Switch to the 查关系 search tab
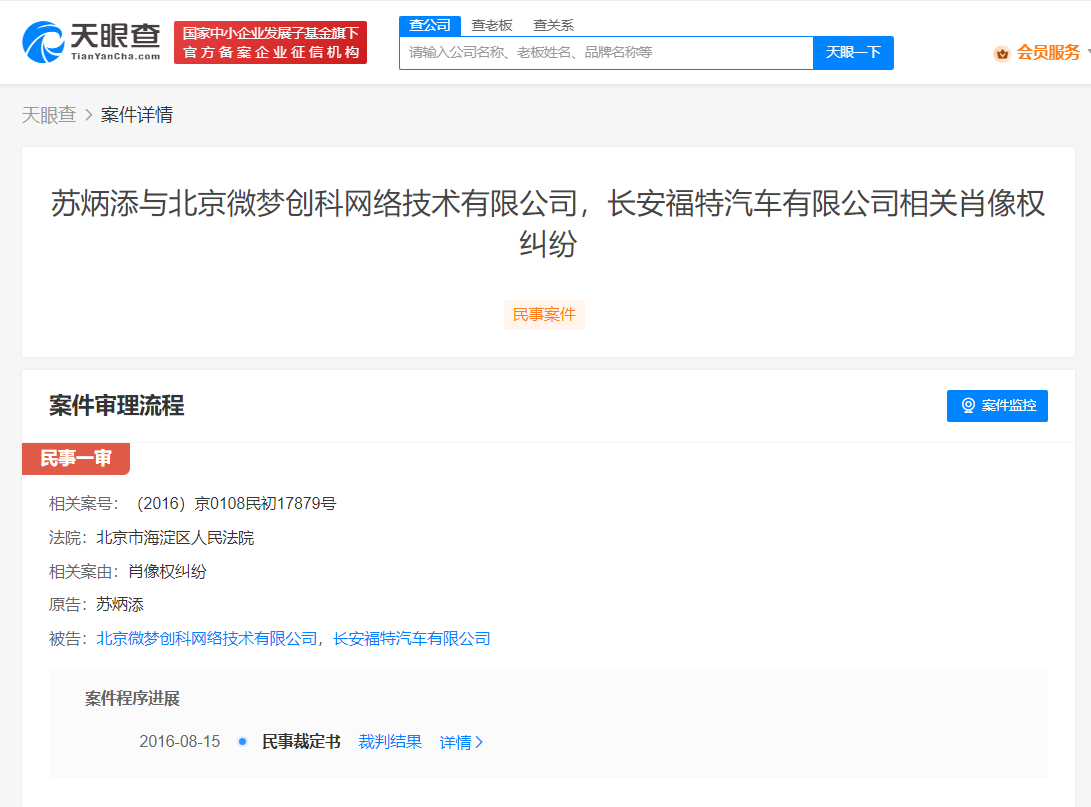This screenshot has height=807, width=1091. [x=554, y=26]
